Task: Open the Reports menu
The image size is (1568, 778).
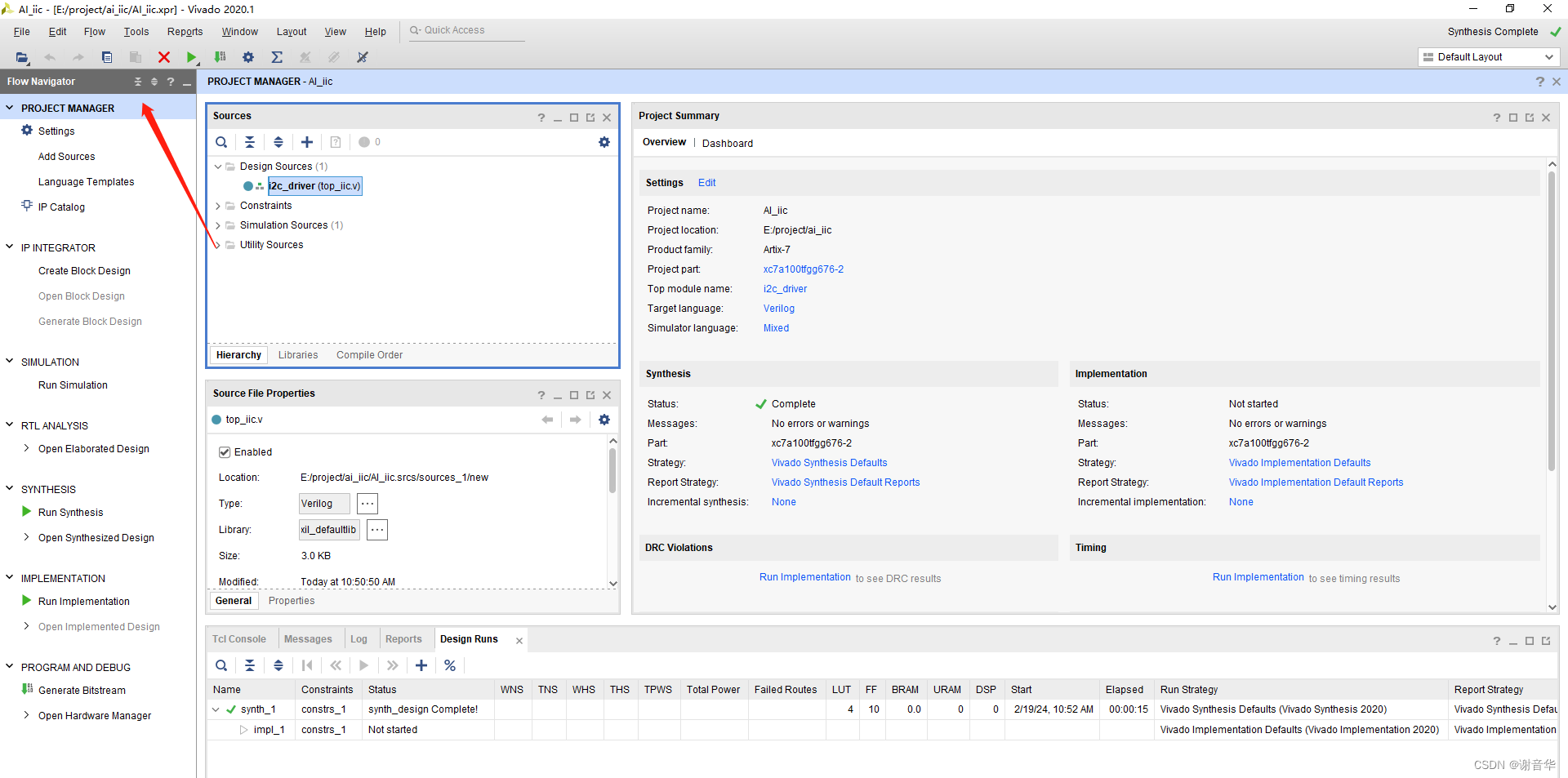Action: (x=185, y=32)
